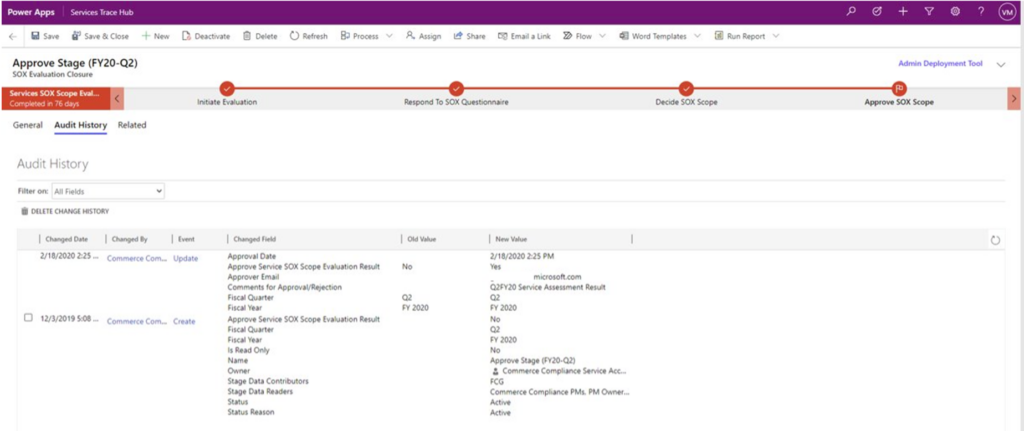The image size is (1024, 431).
Task: Click the 'Approver Email' field name
Action: click(253, 277)
